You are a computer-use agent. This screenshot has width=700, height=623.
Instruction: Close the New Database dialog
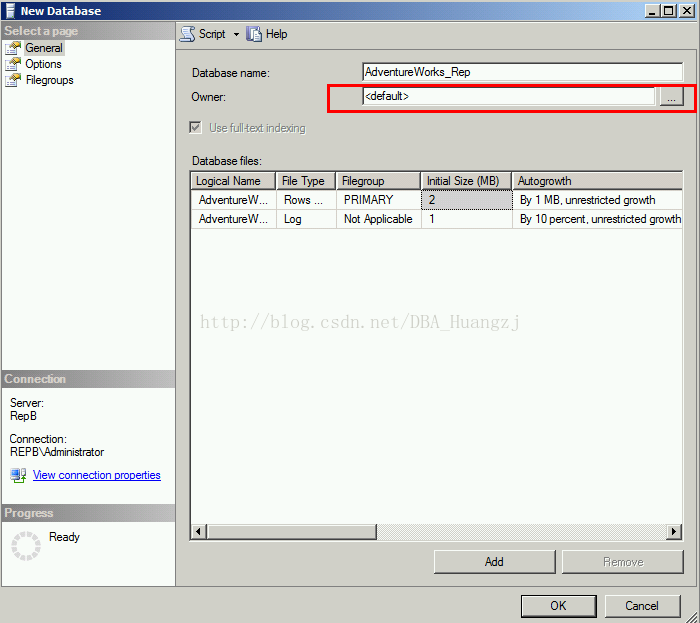(687, 11)
